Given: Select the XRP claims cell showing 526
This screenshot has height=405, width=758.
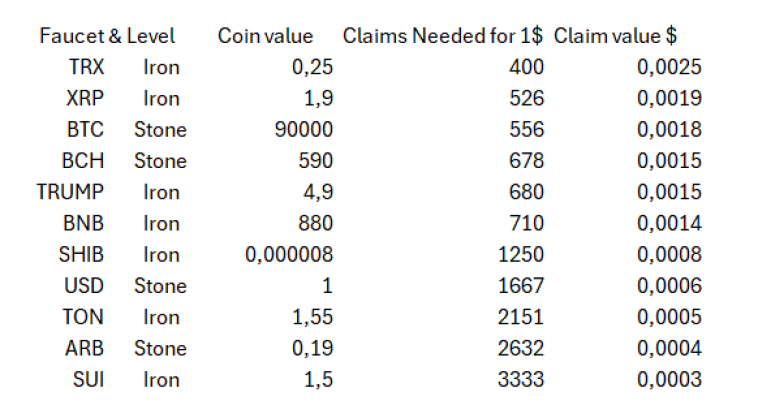Looking at the screenshot, I should pos(526,98).
